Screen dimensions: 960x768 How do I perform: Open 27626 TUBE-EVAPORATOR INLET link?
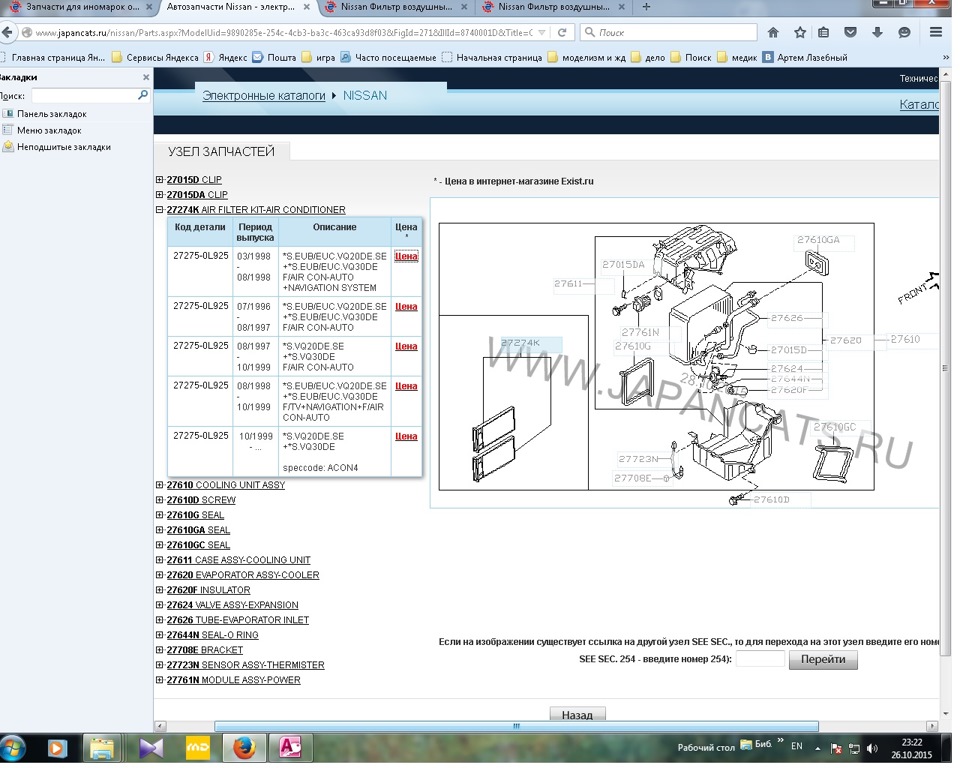pos(238,620)
